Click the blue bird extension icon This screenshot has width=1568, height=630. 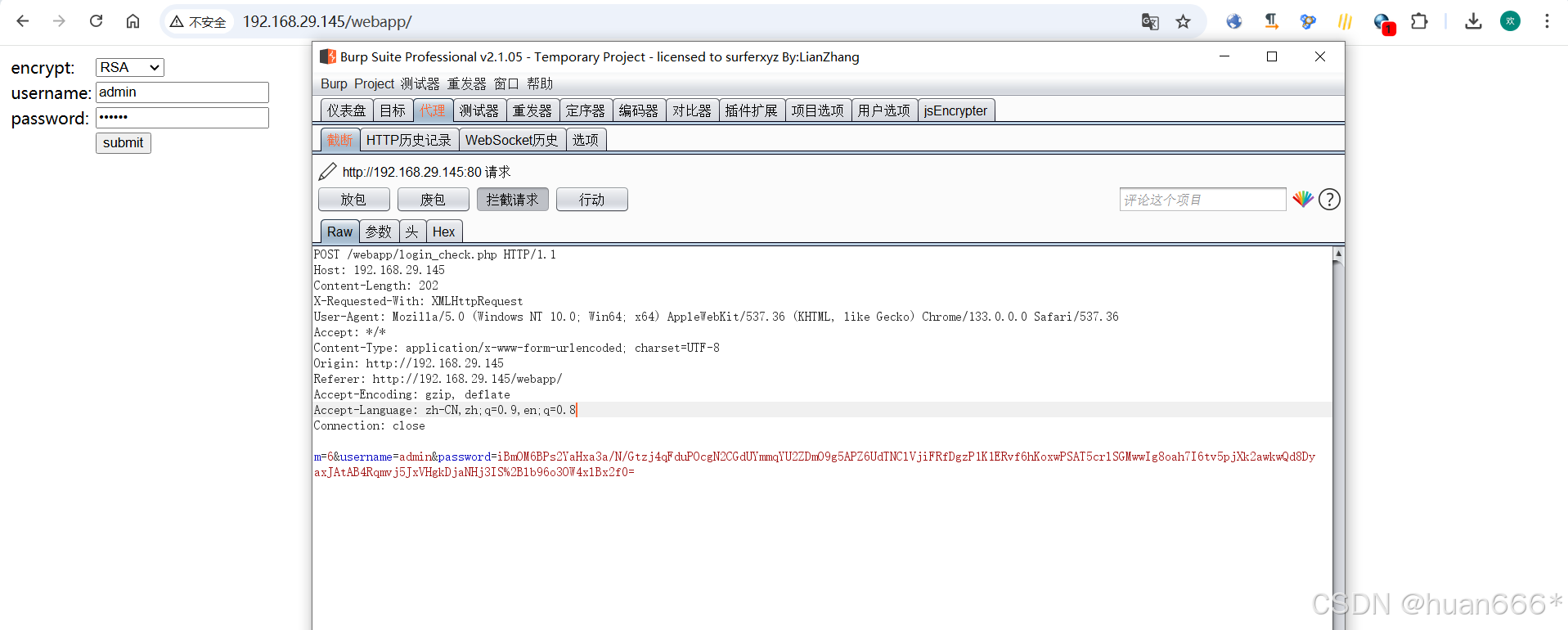tap(1308, 22)
